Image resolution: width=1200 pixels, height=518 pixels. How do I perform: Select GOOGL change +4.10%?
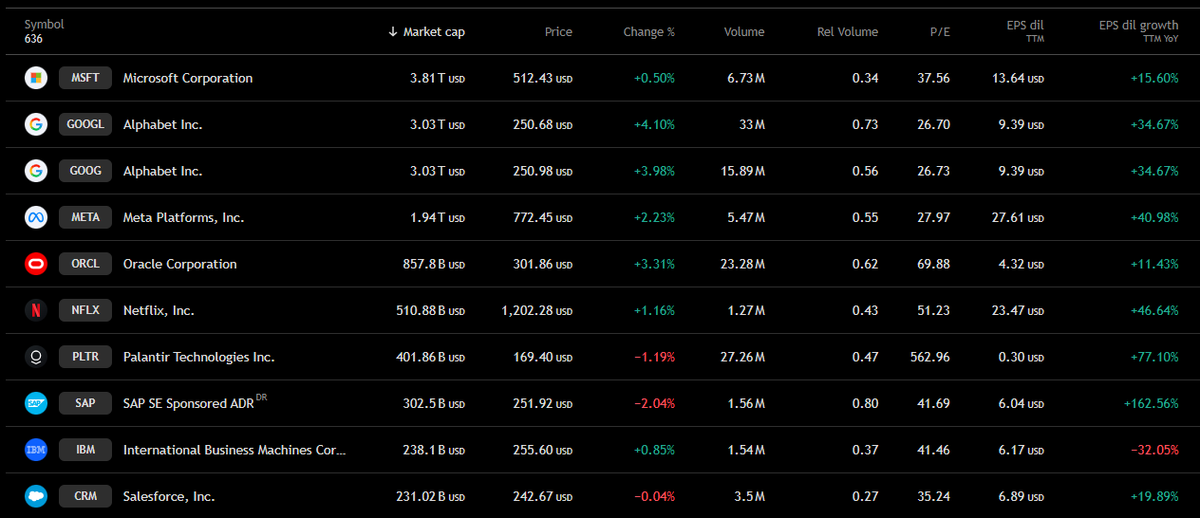654,124
